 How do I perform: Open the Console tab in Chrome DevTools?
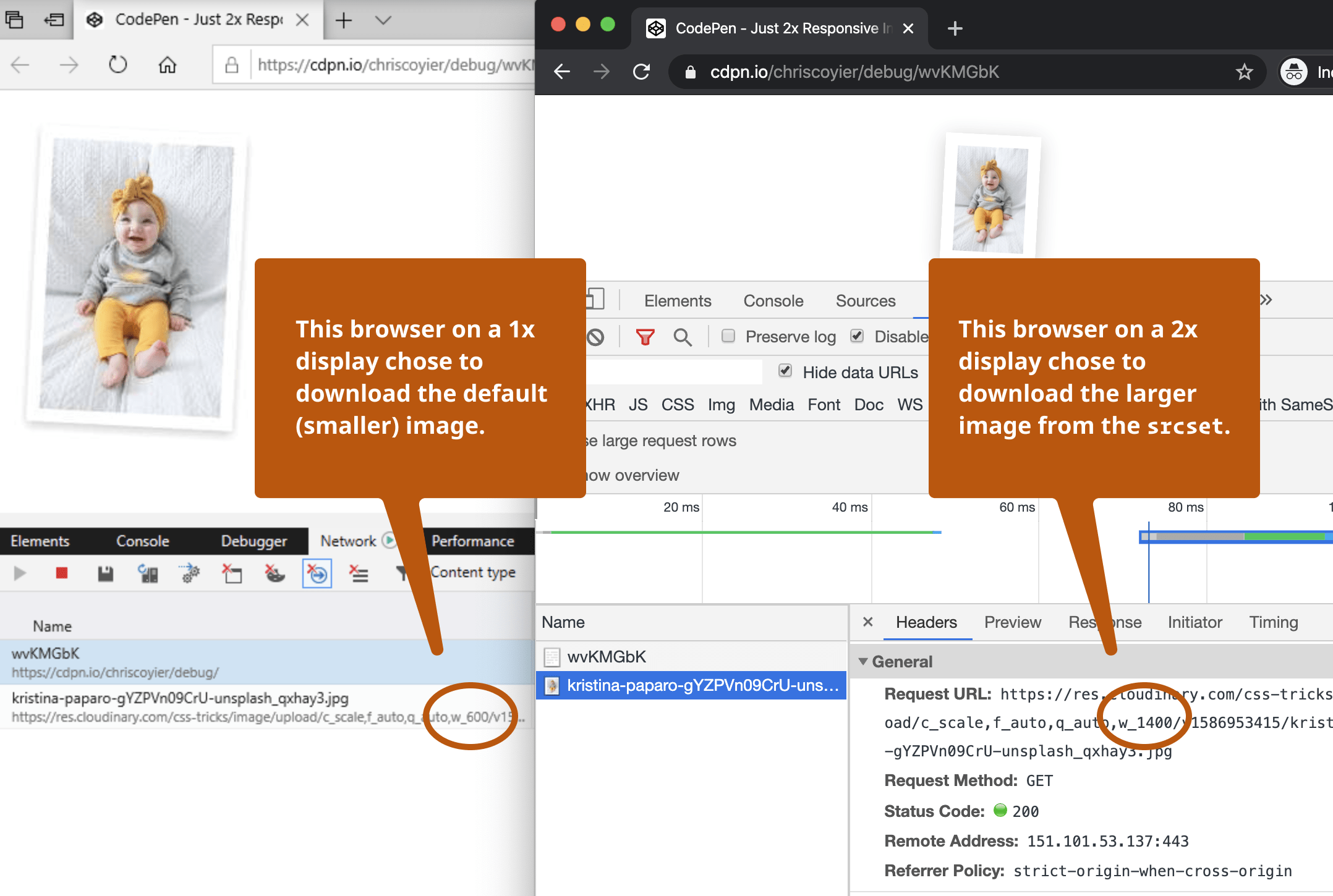point(773,301)
